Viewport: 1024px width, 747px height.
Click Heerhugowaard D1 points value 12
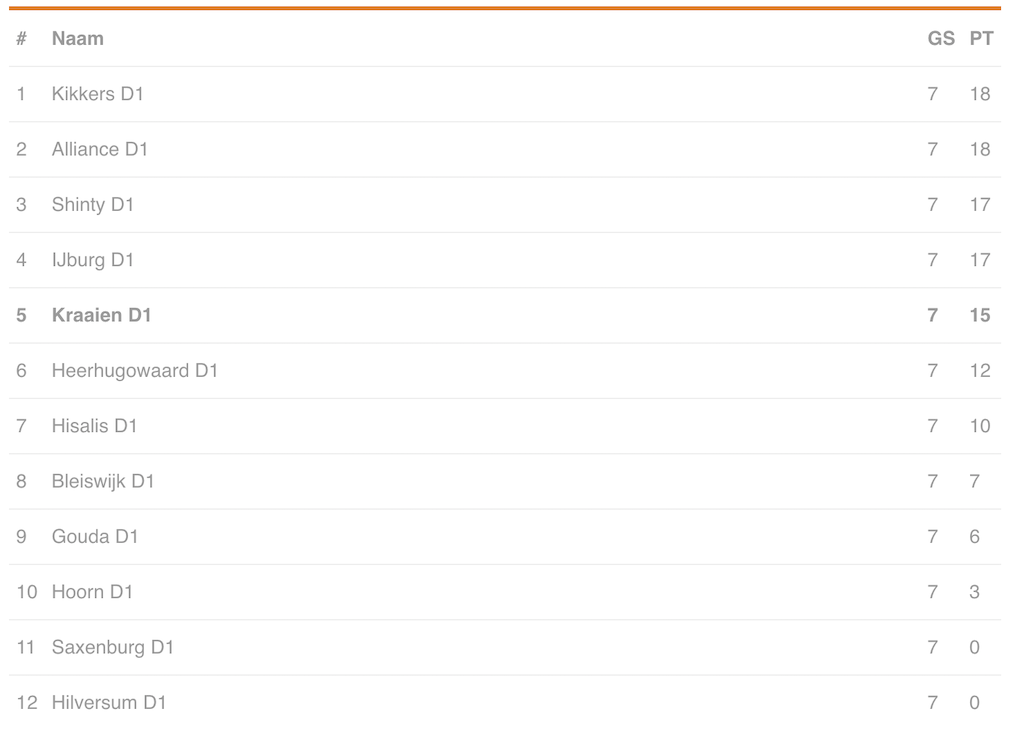pos(980,371)
